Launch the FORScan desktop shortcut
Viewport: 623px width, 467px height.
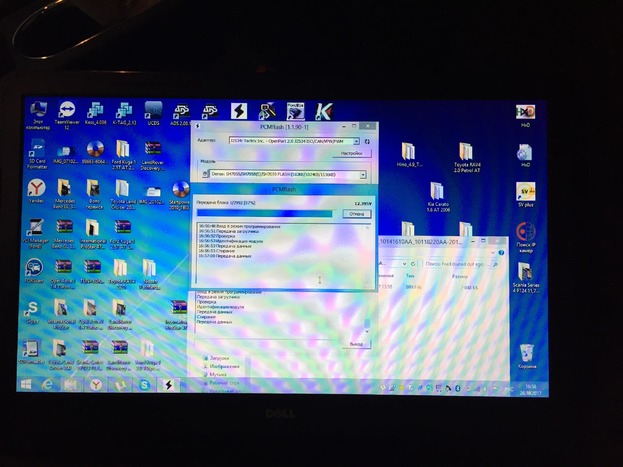click(x=34, y=269)
